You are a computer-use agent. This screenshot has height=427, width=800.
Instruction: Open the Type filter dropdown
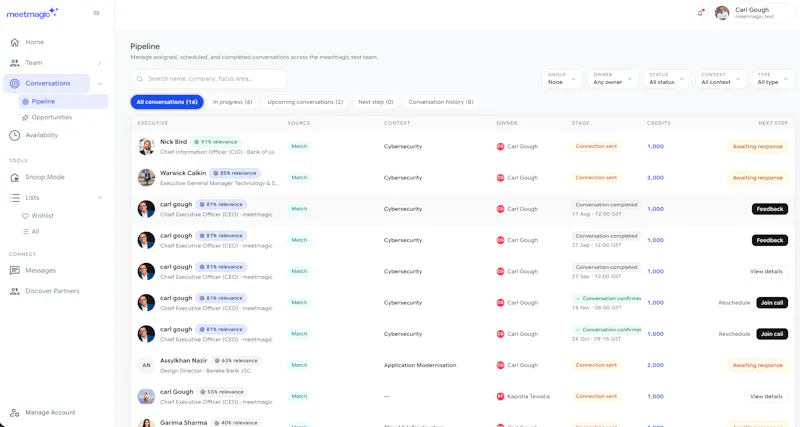click(x=772, y=79)
